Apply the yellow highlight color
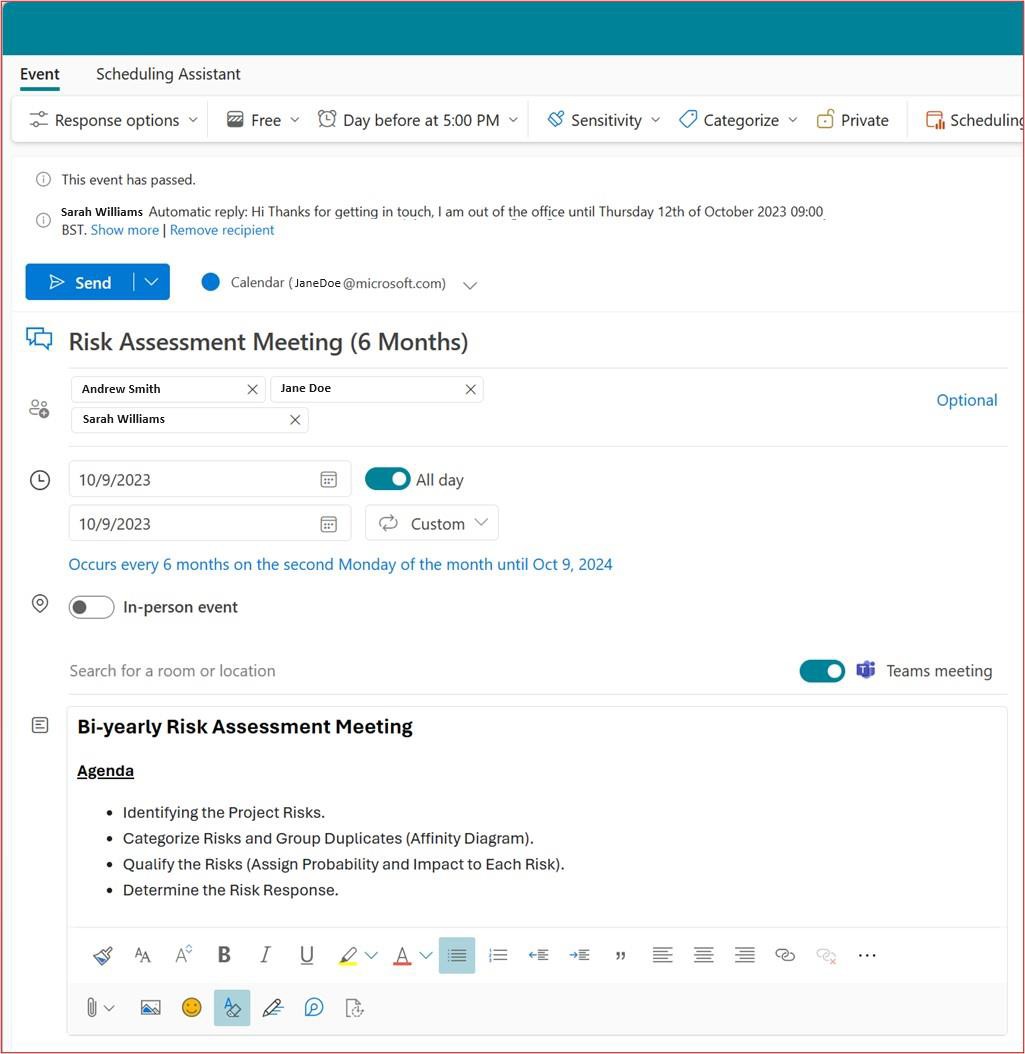 click(348, 955)
